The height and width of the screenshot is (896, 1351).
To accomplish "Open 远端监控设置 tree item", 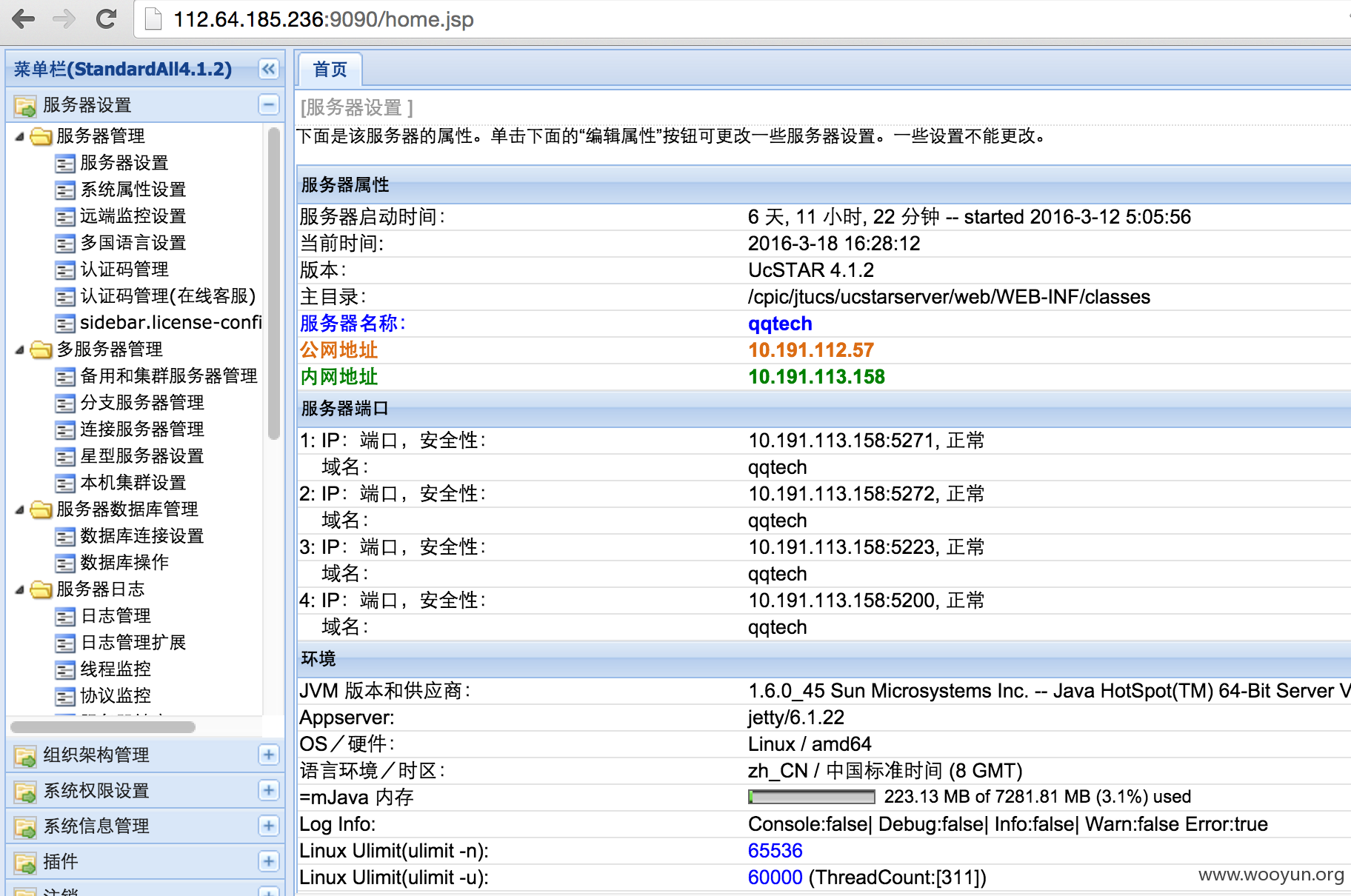I will [x=133, y=216].
